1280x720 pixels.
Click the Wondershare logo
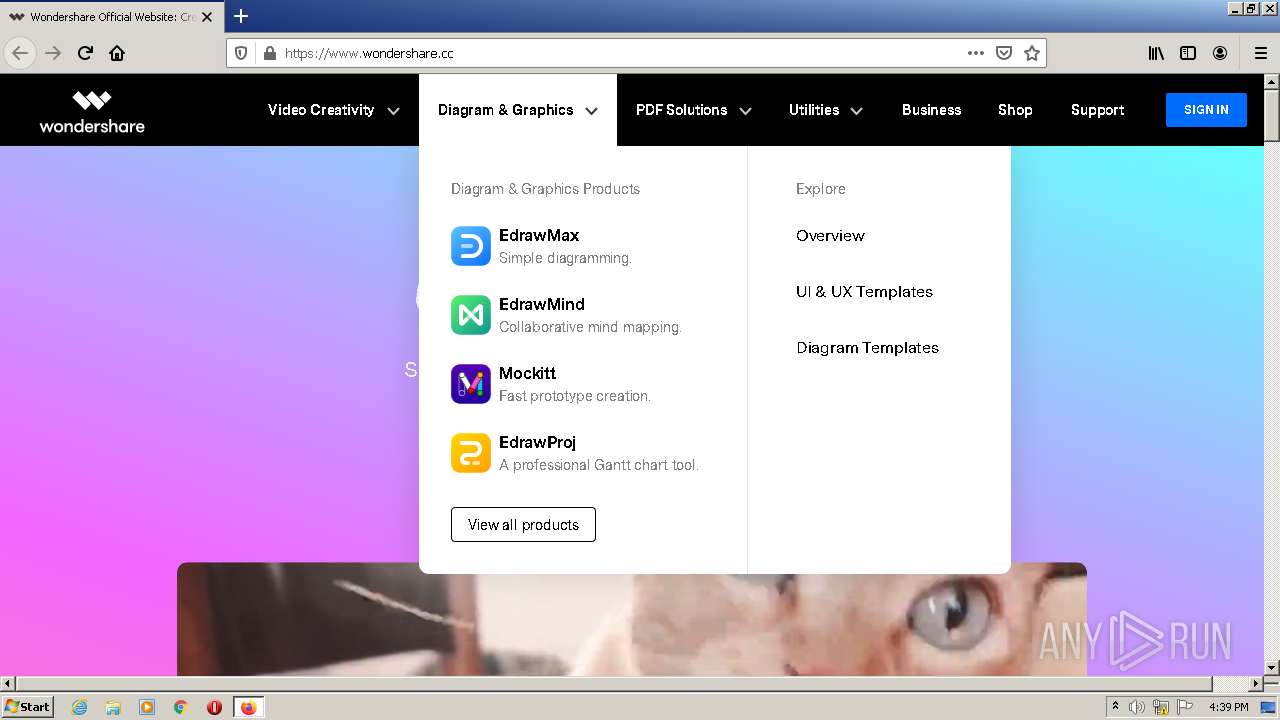(92, 111)
